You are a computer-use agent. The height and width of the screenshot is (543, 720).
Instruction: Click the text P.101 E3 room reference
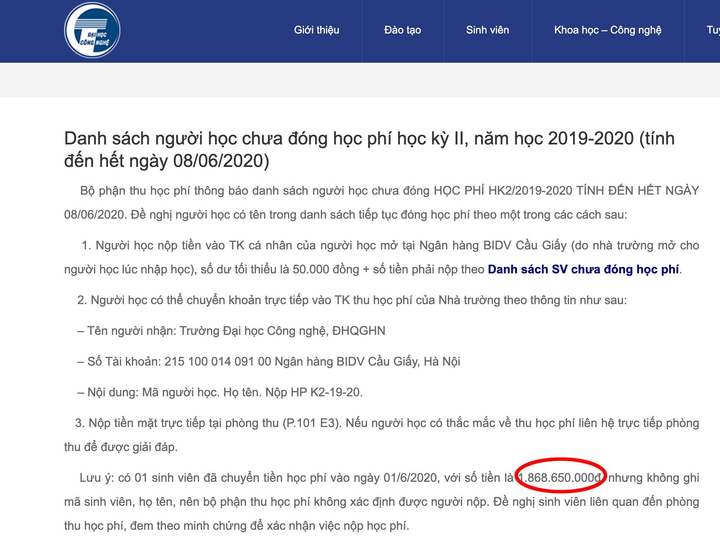click(x=311, y=423)
